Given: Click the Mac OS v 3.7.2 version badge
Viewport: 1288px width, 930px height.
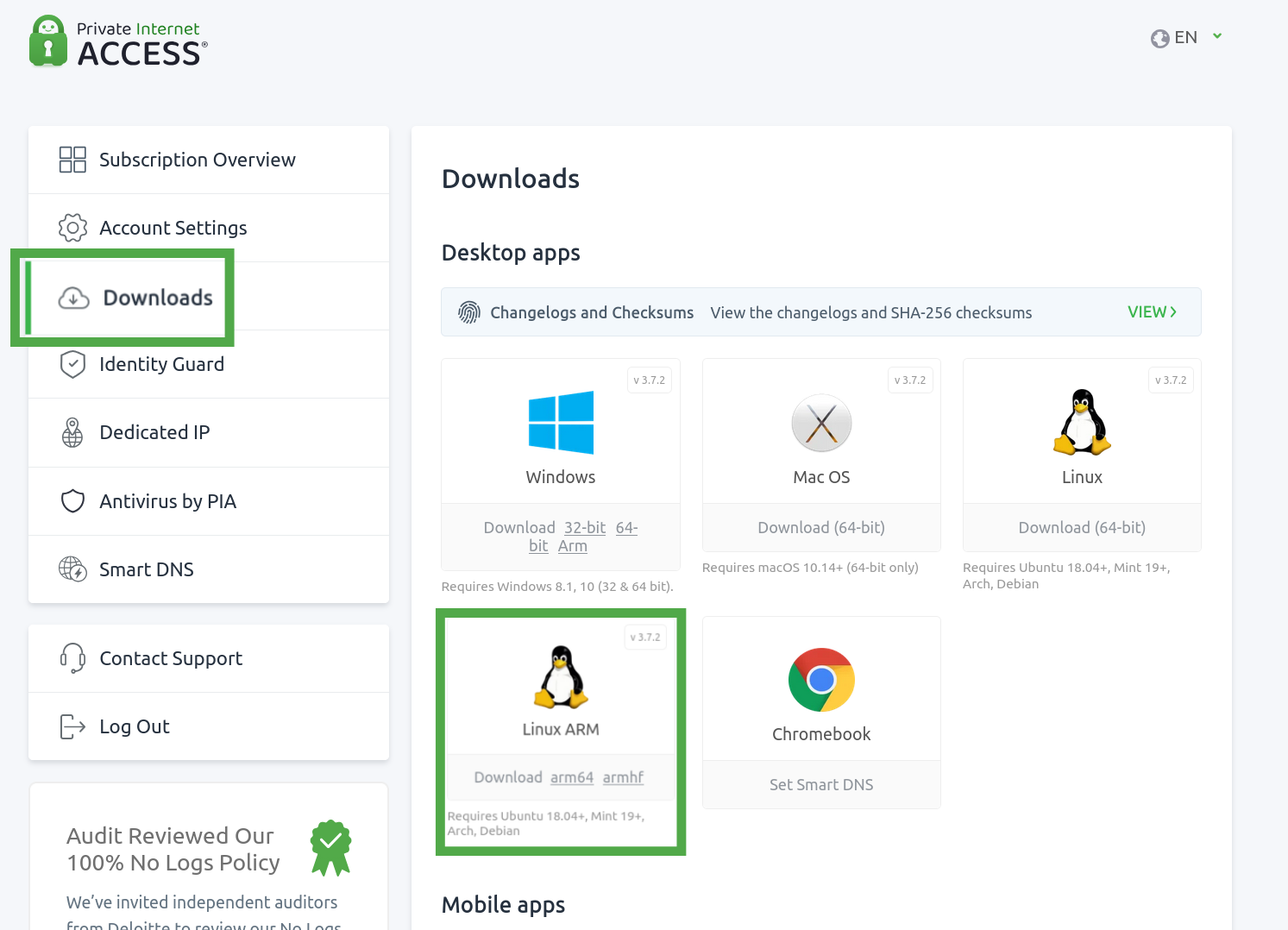Looking at the screenshot, I should (910, 380).
